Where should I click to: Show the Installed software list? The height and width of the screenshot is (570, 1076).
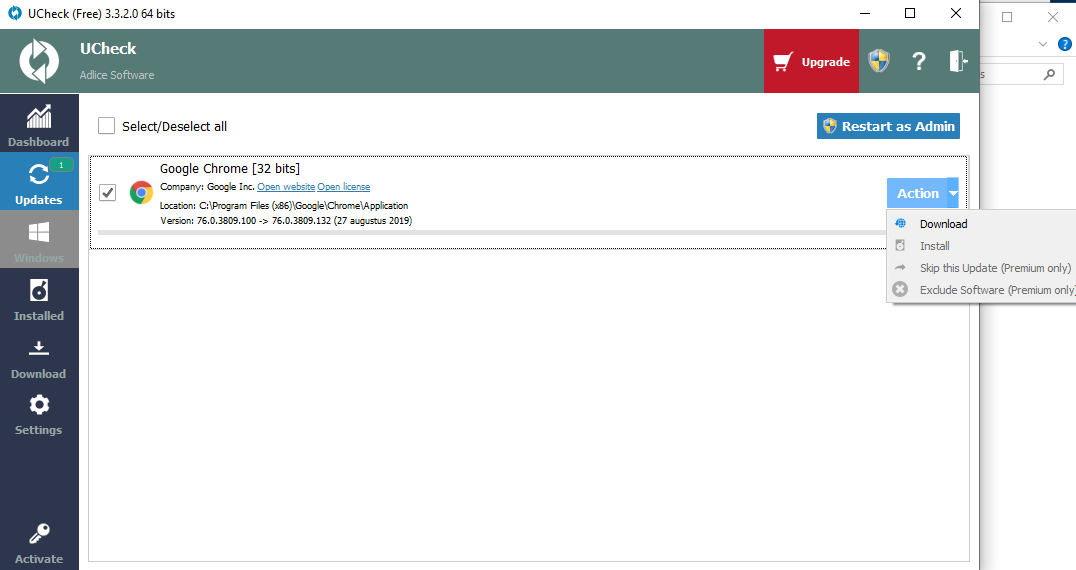(39, 298)
